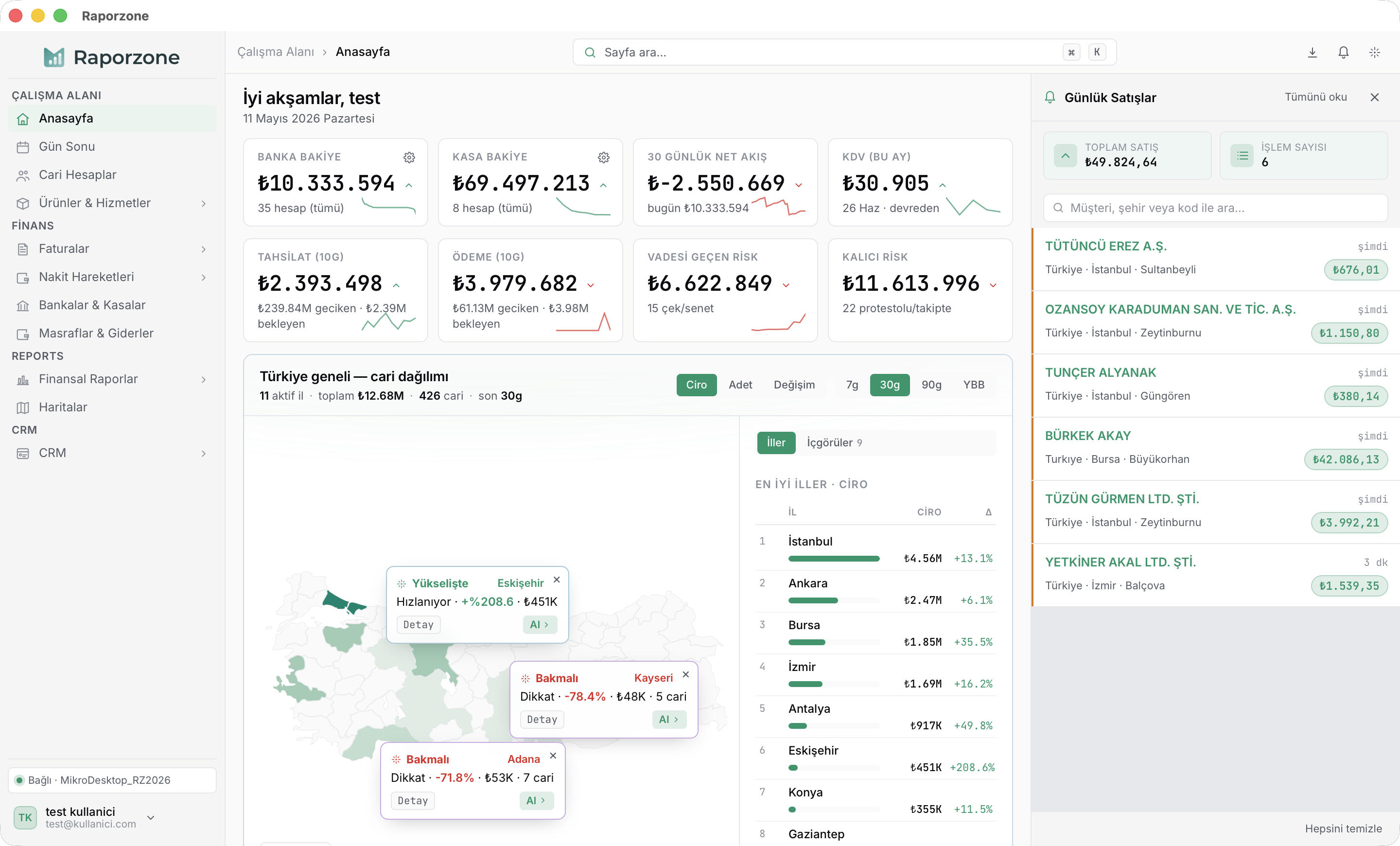
Task: Close the Eskişehir Yükselişte popup
Action: point(557,580)
